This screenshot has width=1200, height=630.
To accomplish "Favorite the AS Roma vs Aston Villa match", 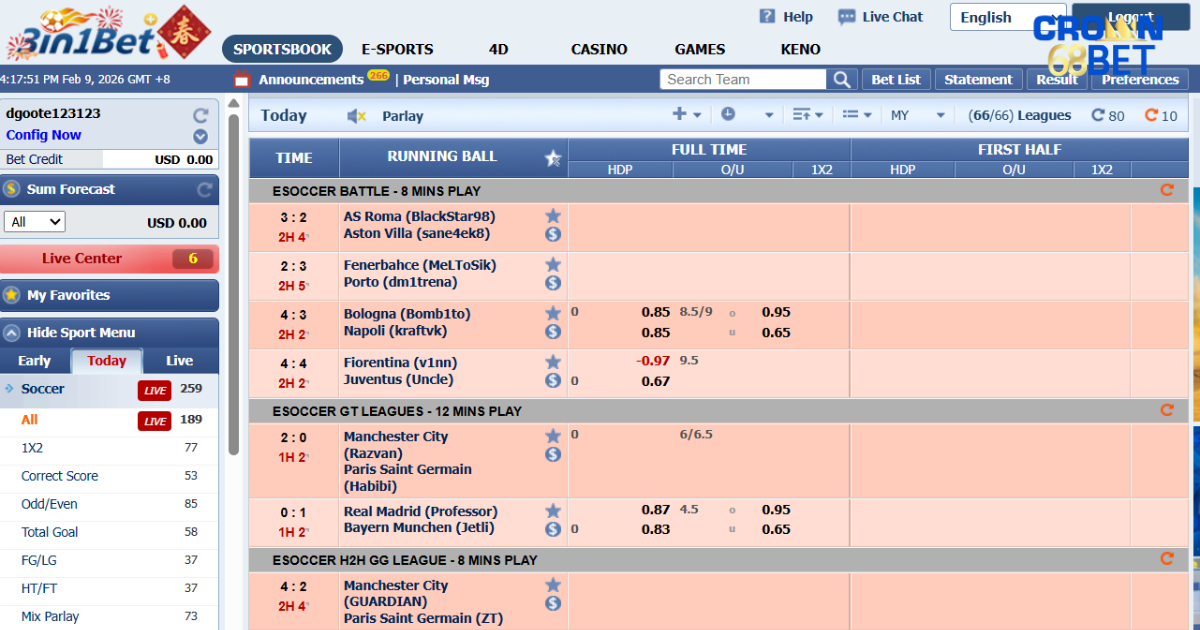I will pos(553,216).
